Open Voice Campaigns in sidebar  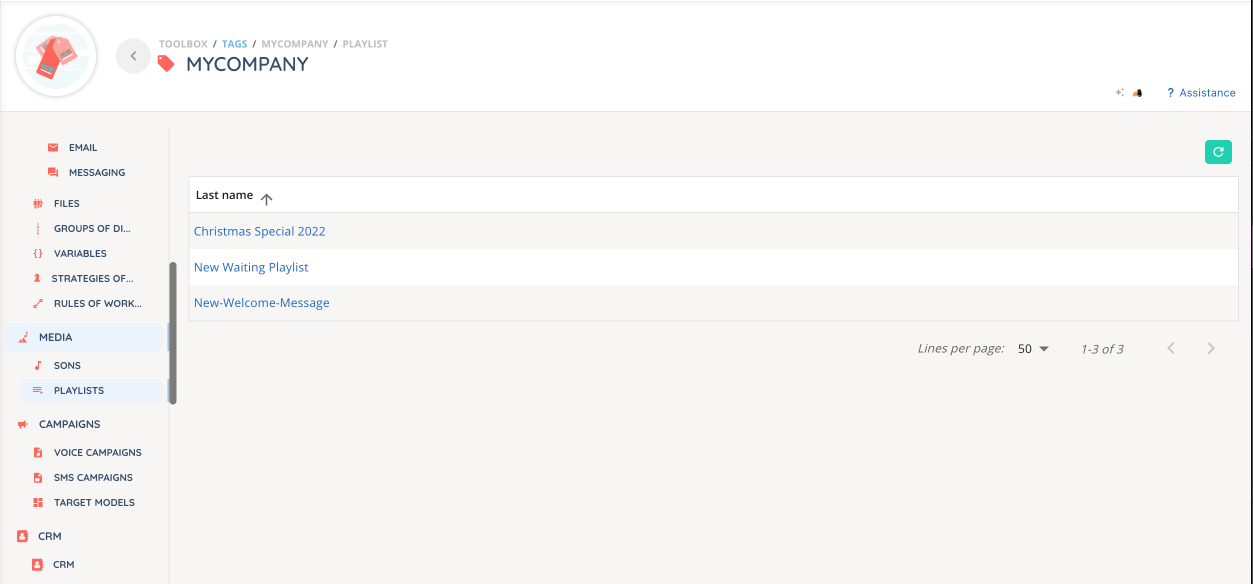[97, 453]
